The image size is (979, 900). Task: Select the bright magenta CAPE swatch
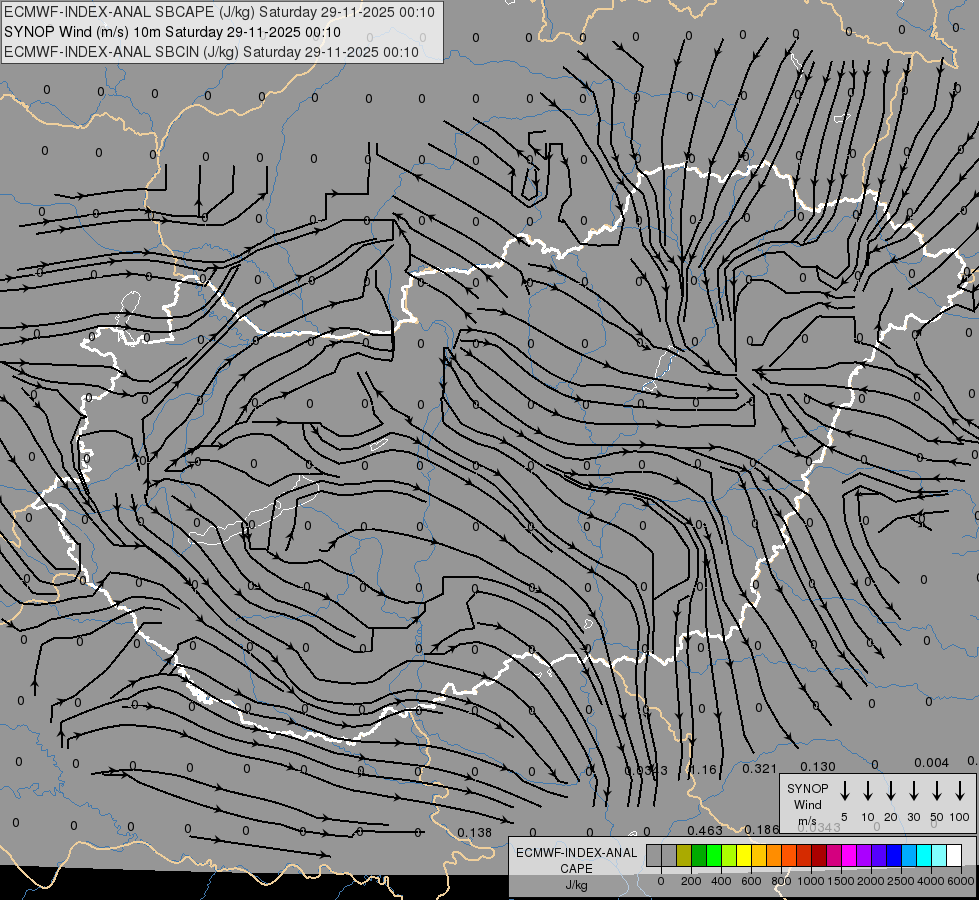pyautogui.click(x=849, y=855)
